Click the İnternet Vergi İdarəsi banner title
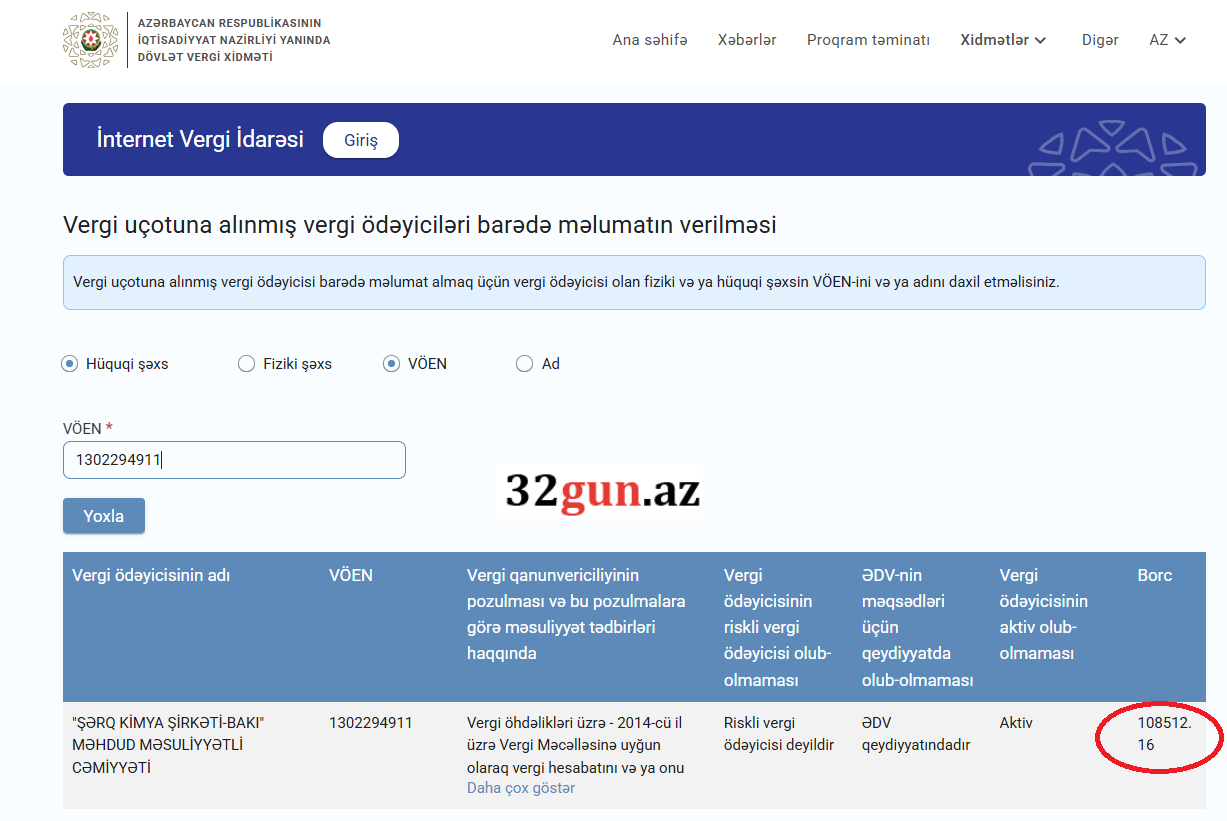 pyautogui.click(x=200, y=139)
